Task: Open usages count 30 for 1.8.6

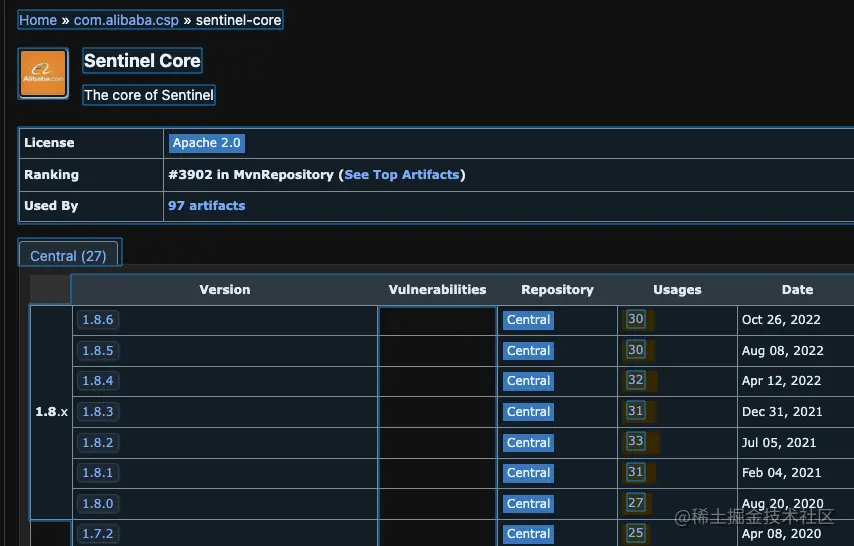Action: point(636,319)
